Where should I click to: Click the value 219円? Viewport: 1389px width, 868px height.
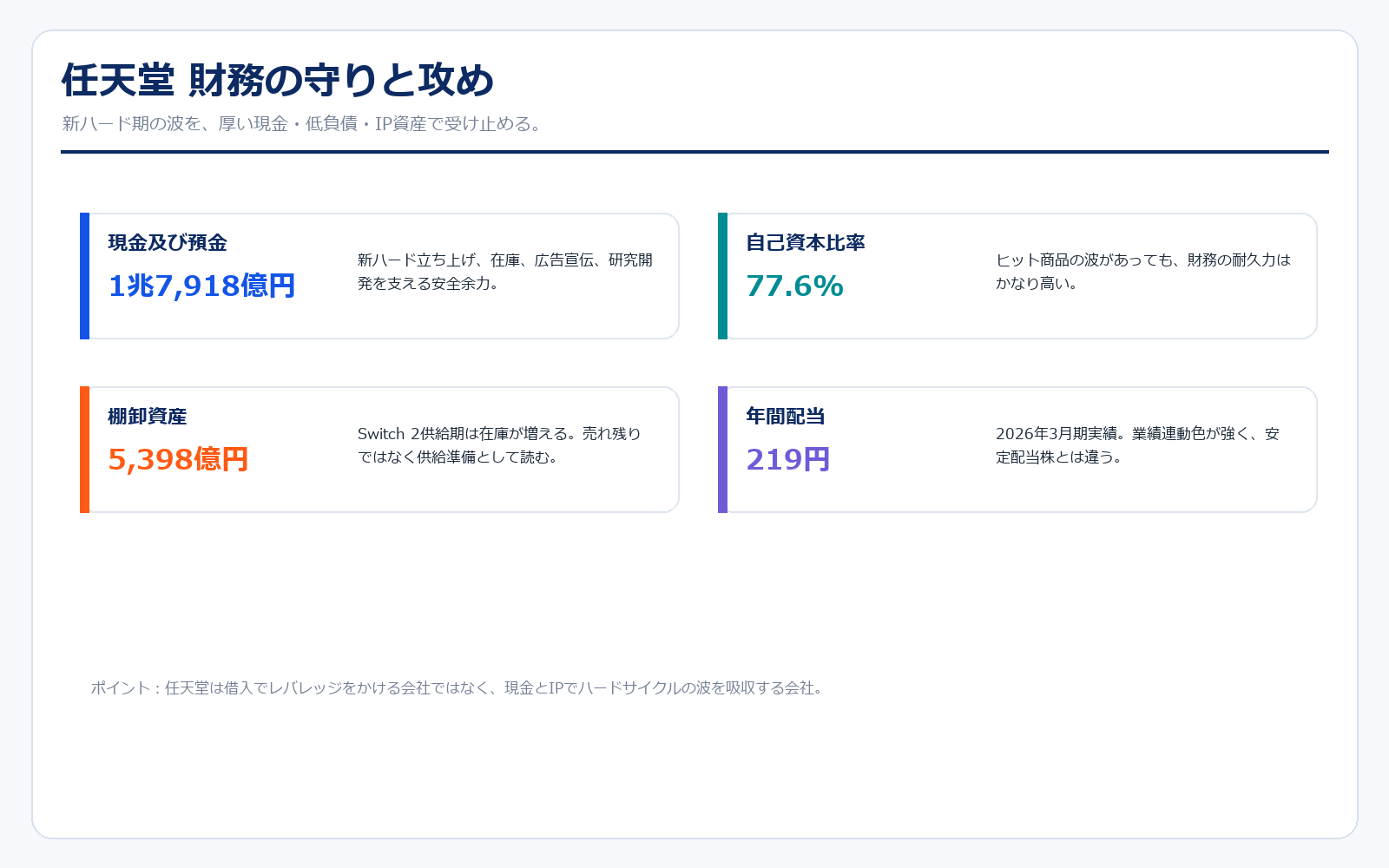tap(788, 459)
